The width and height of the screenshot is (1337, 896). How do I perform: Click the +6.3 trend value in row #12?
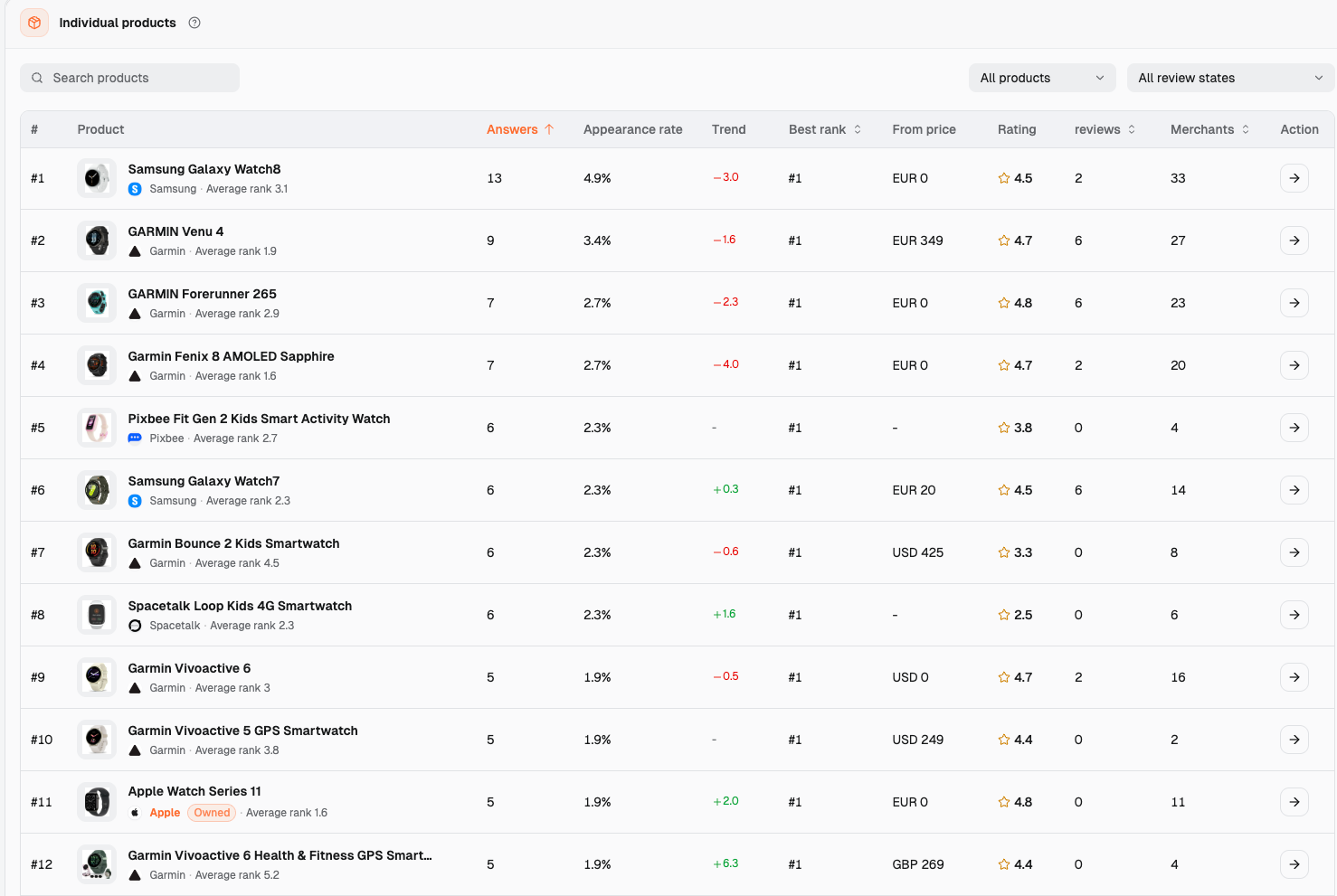(x=725, y=863)
